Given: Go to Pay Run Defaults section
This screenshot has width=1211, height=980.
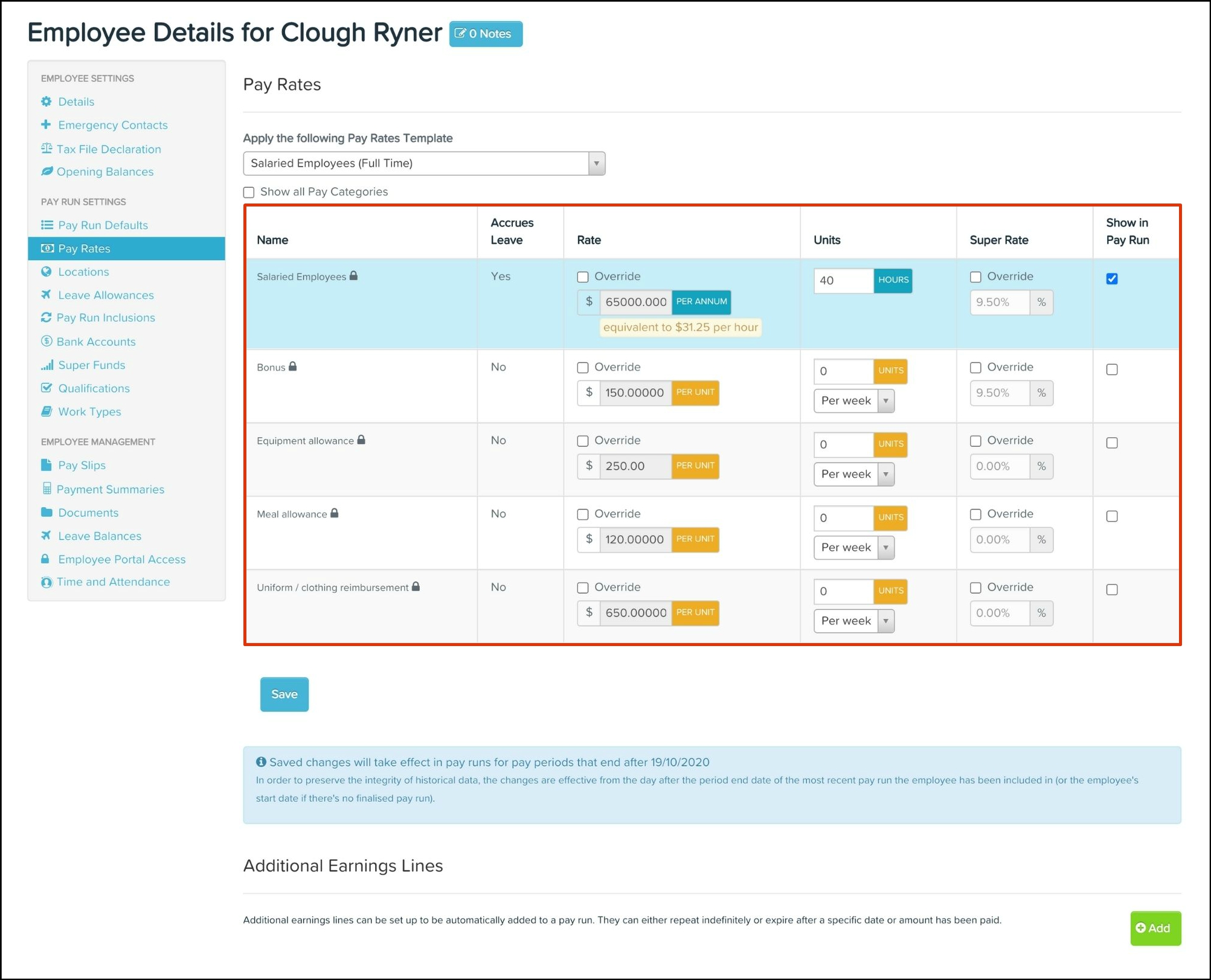Looking at the screenshot, I should coord(103,225).
